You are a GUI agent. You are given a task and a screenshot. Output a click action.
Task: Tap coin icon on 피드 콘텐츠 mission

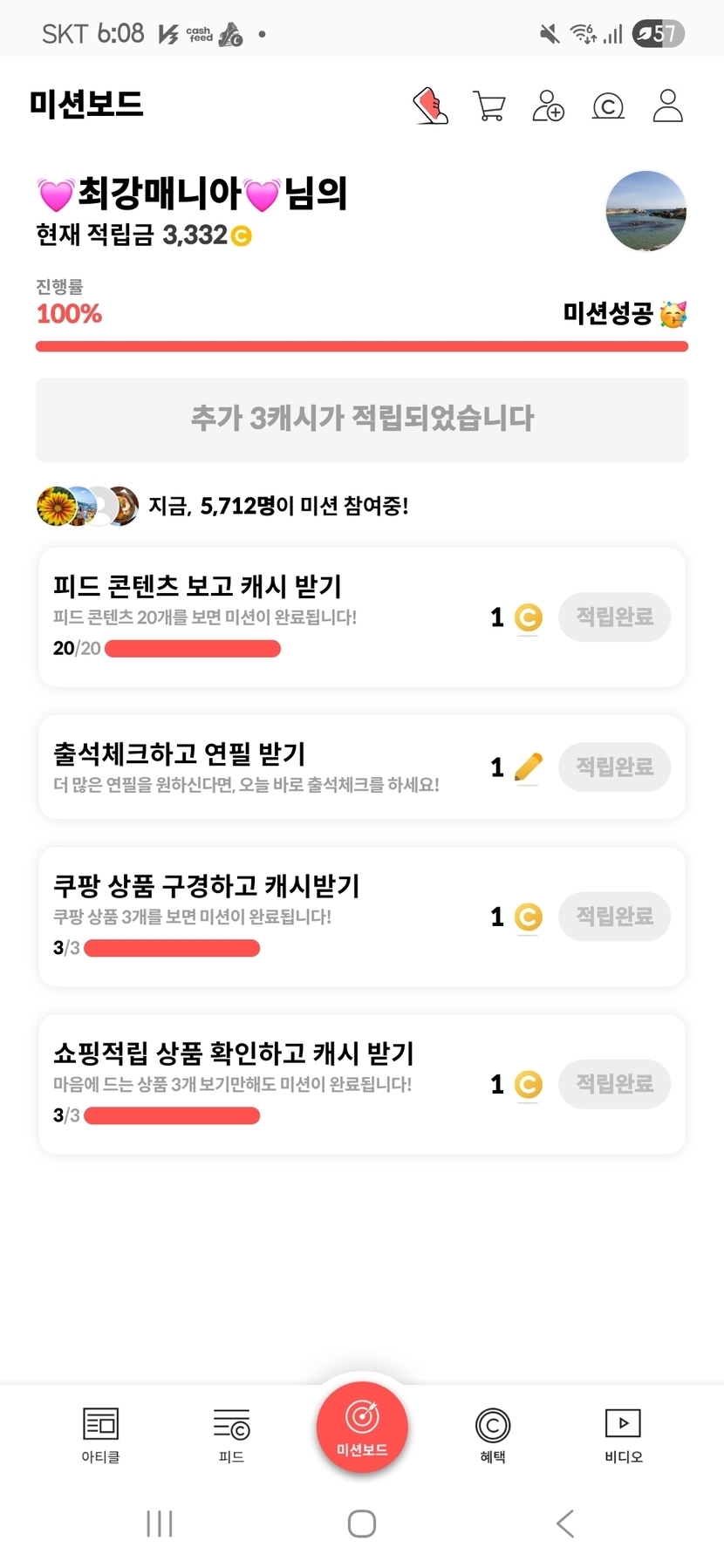pos(528,617)
